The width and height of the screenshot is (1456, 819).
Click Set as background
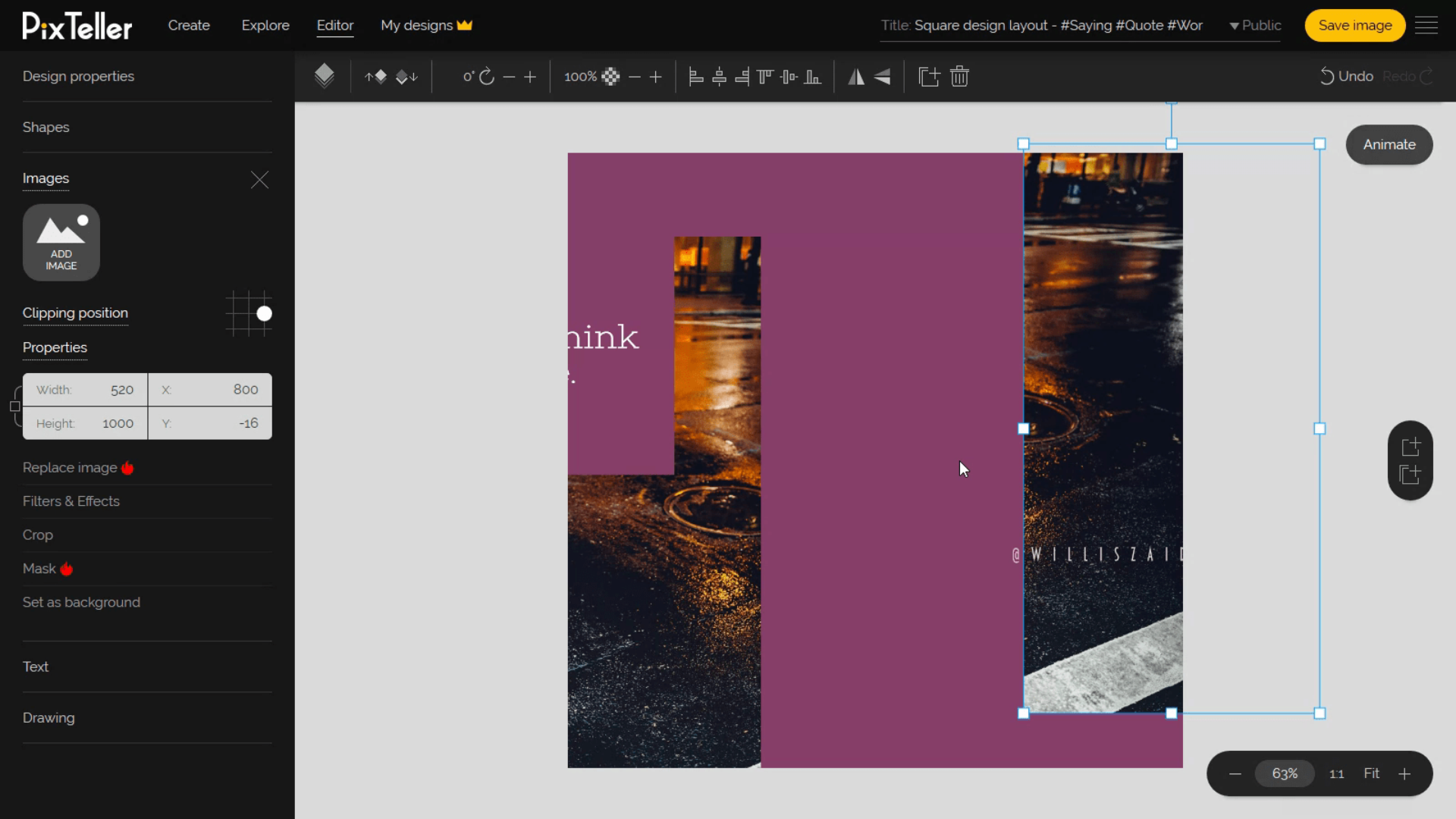81,602
